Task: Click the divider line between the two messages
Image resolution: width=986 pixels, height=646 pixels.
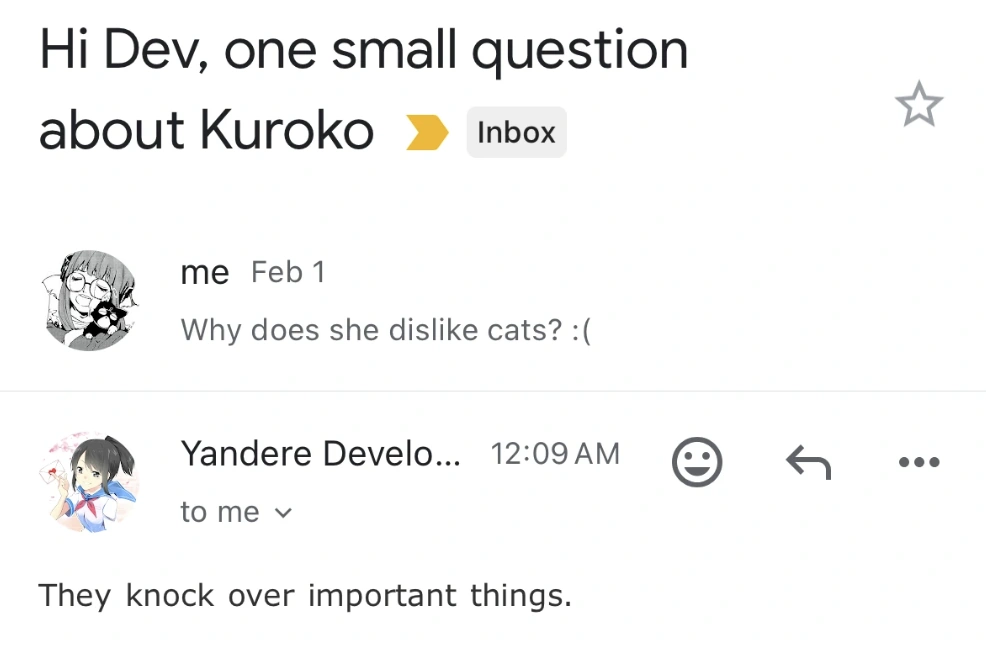Action: [493, 391]
